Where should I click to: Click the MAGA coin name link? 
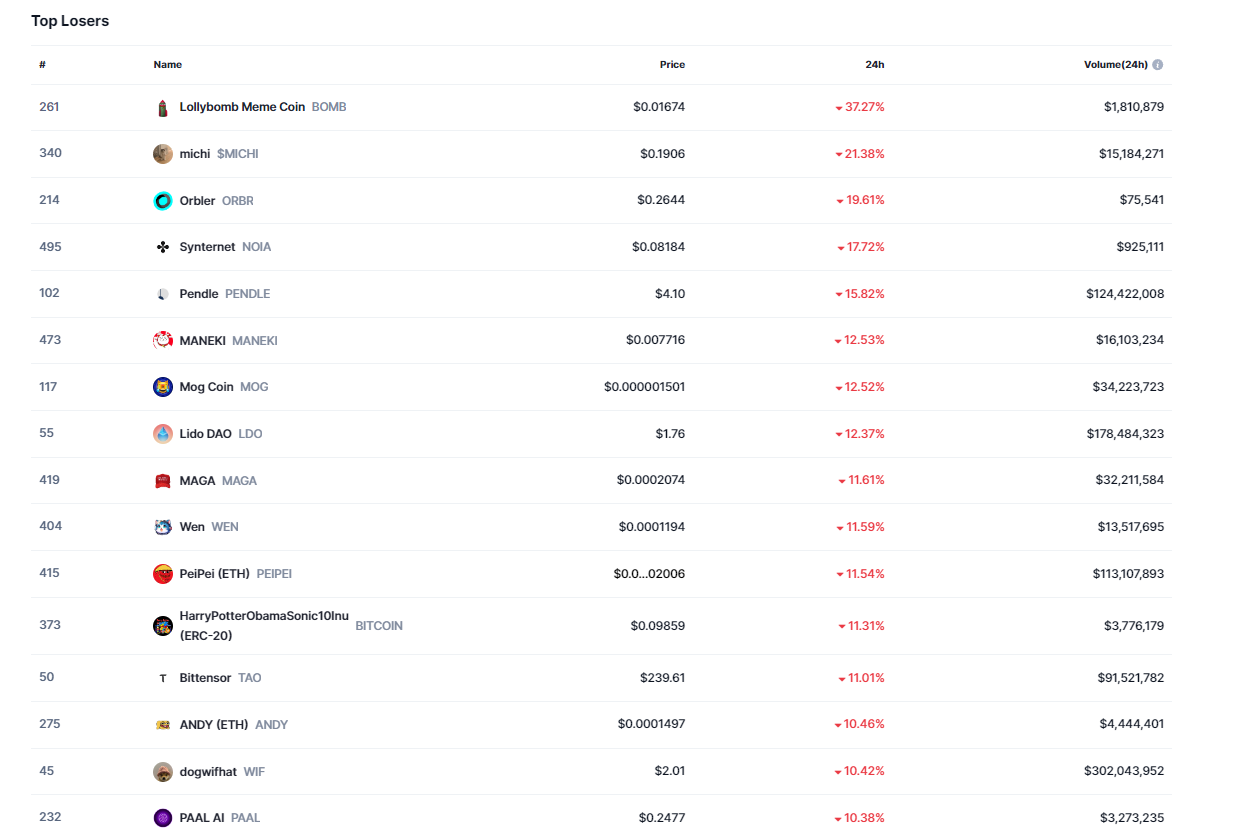[x=197, y=481]
